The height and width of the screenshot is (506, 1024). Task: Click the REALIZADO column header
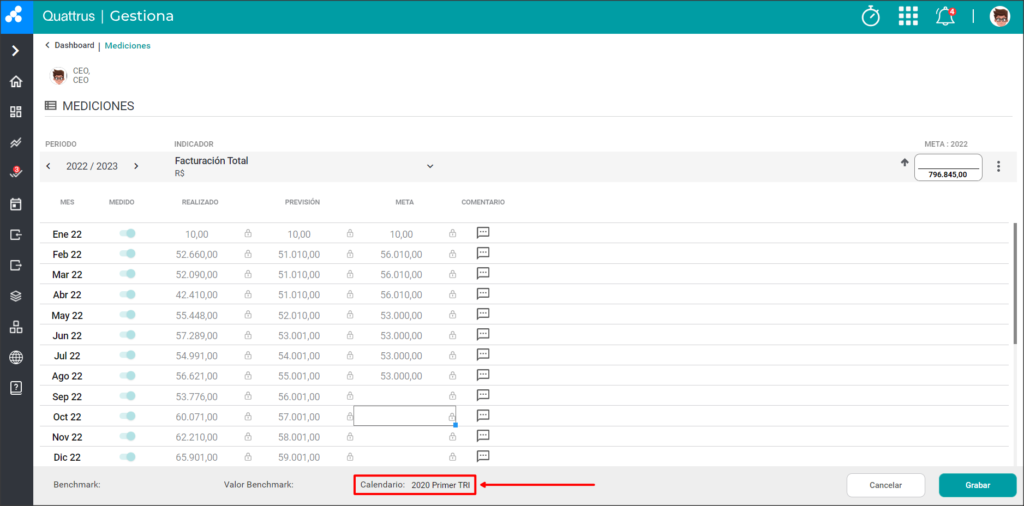[200, 202]
